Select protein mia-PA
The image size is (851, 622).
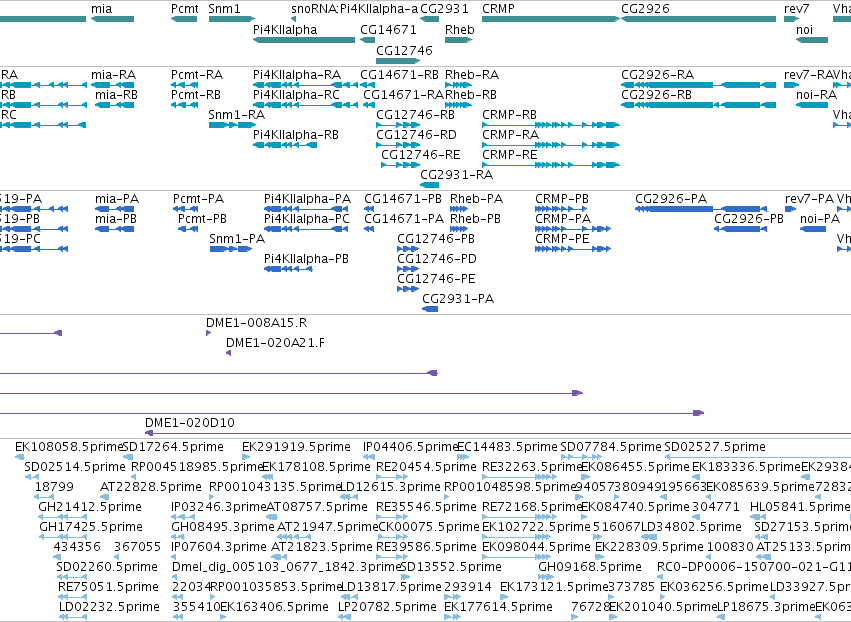click(115, 209)
